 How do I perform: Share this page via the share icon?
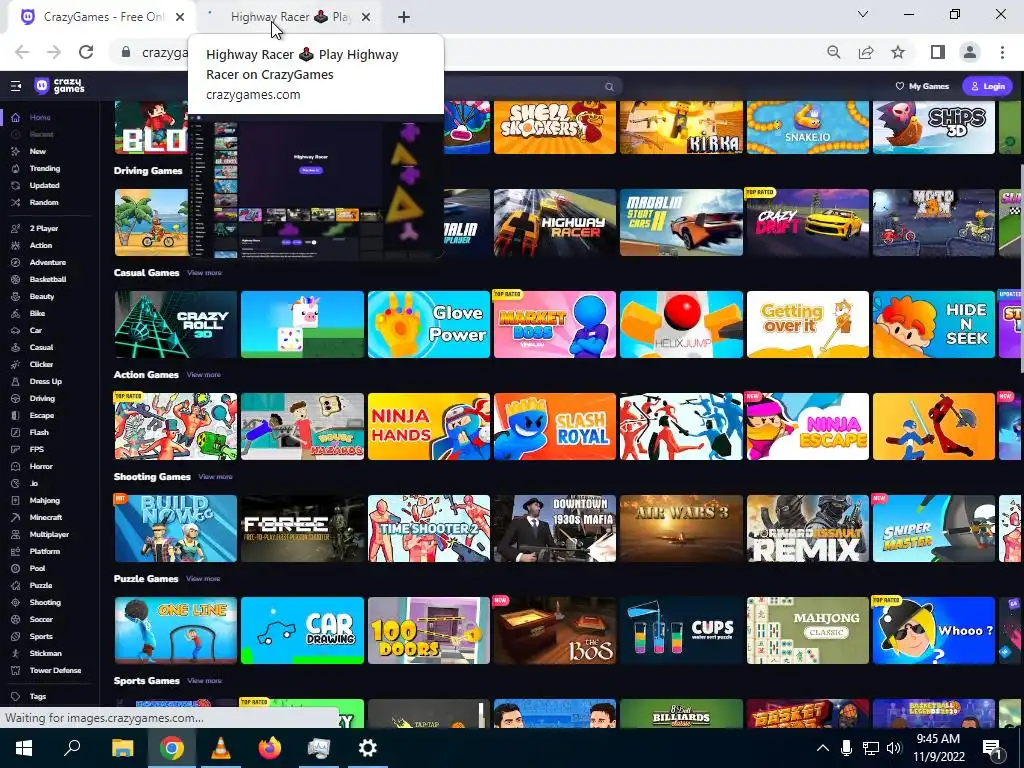[866, 52]
